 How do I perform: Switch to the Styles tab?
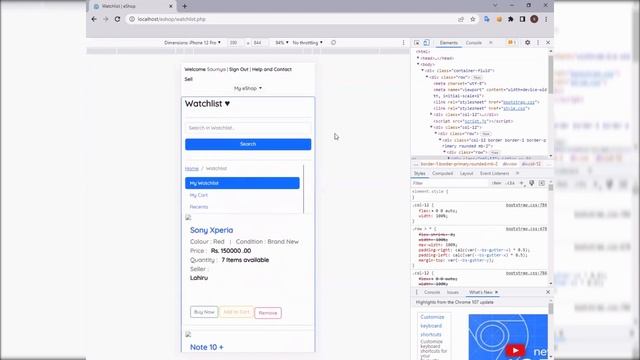tap(420, 173)
